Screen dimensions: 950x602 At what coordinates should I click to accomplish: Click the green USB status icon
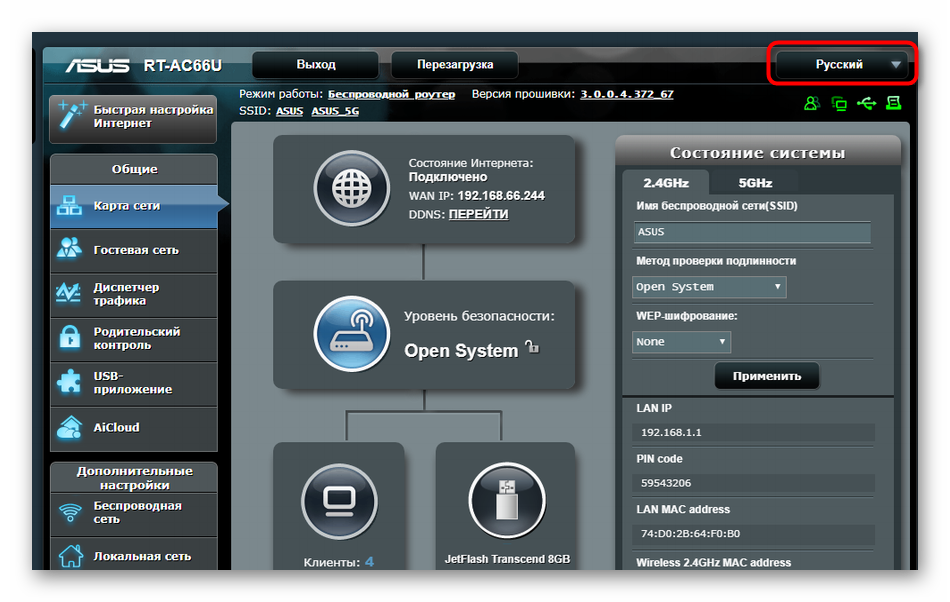866,103
